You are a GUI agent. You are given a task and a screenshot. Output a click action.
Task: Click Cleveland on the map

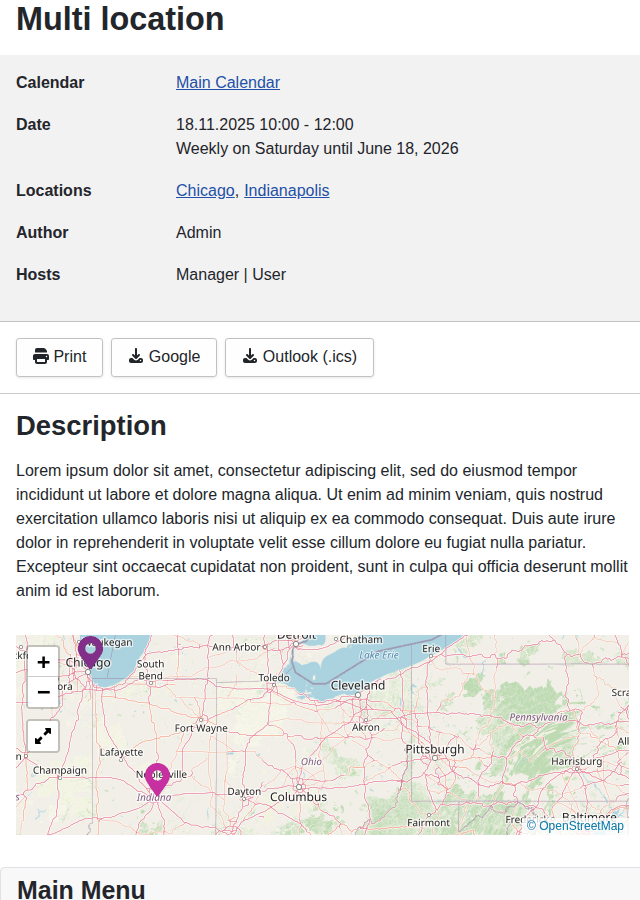357,686
